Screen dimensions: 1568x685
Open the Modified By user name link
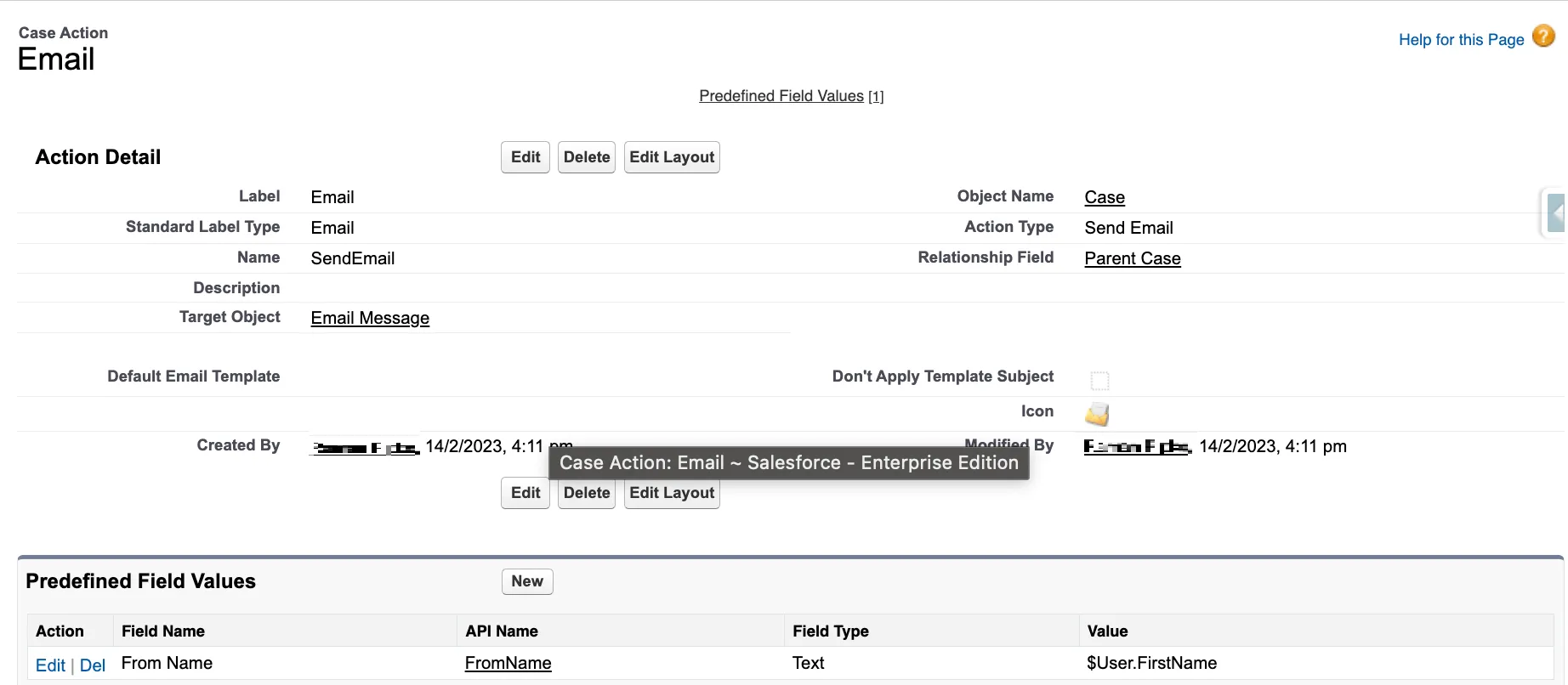point(1137,447)
